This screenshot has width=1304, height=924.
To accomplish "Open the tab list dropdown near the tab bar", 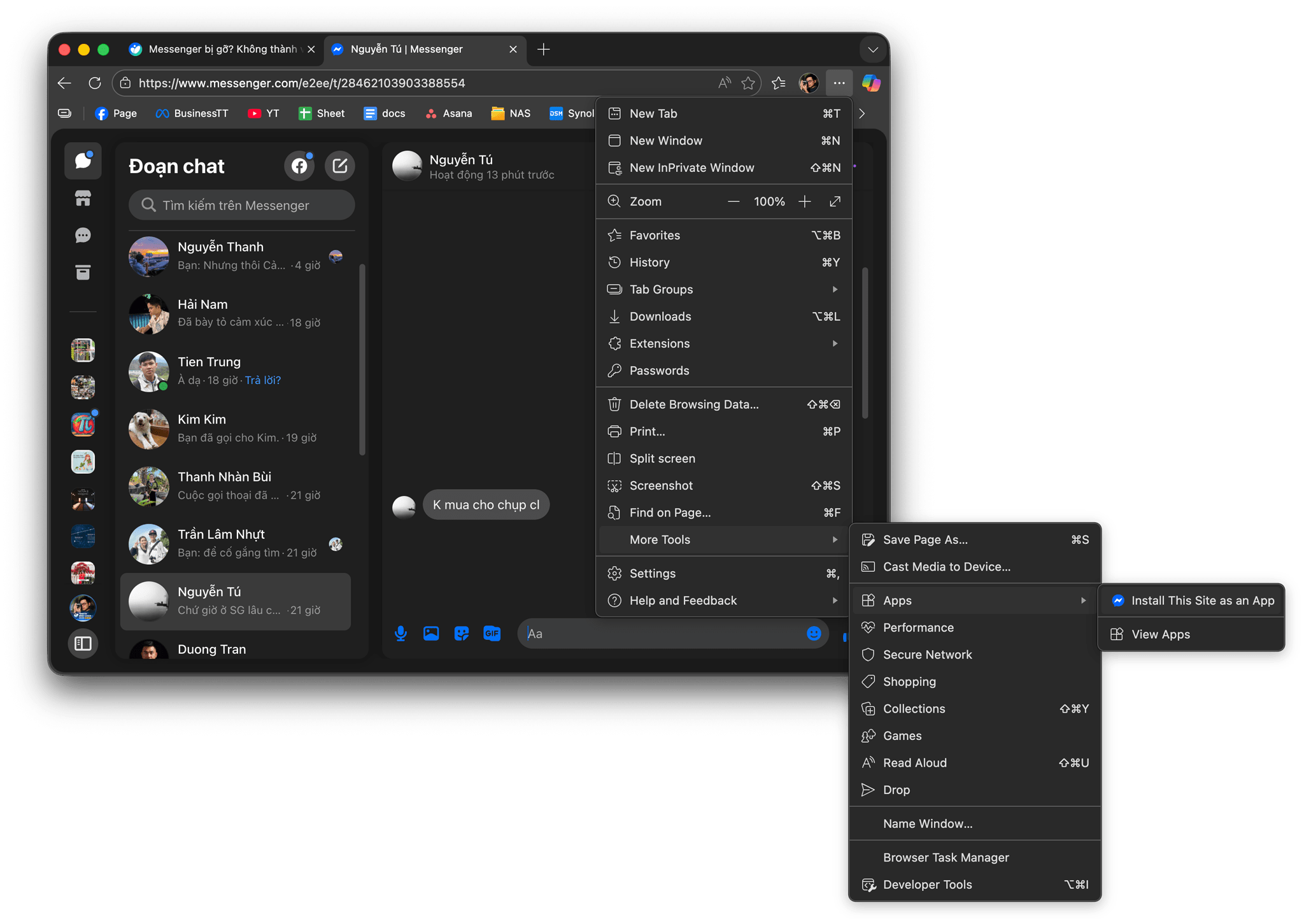I will point(873,49).
